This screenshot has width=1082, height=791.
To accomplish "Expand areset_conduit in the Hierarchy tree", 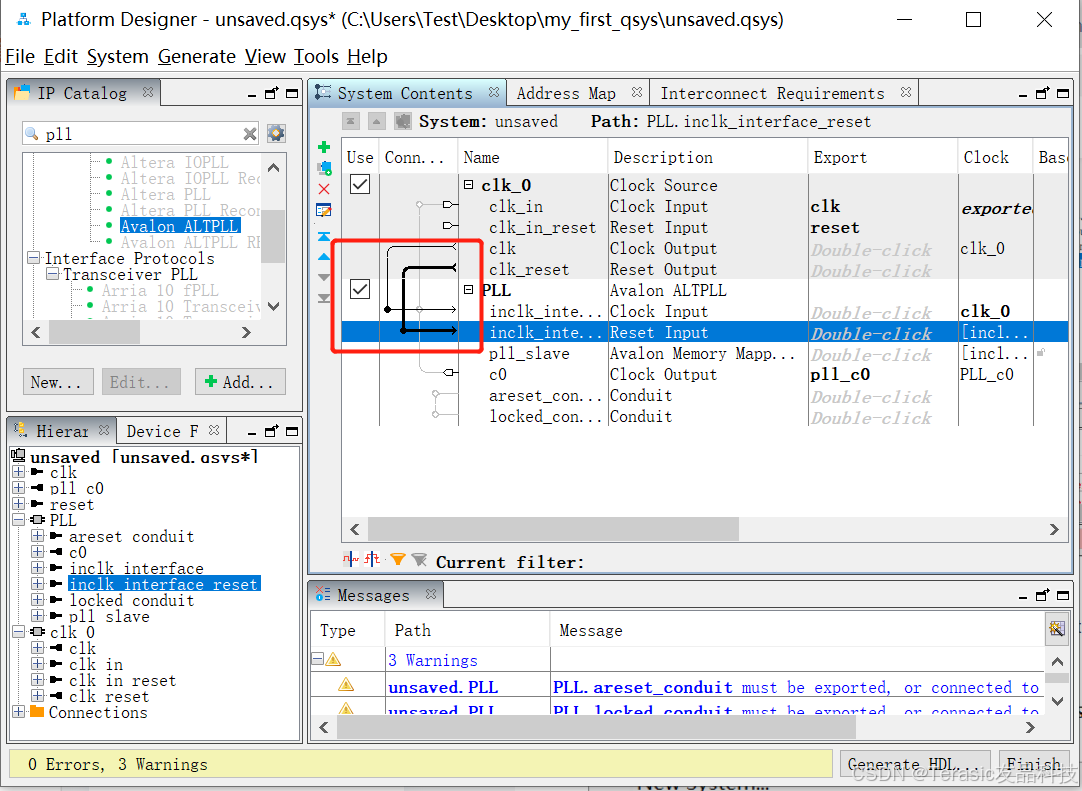I will (x=37, y=536).
